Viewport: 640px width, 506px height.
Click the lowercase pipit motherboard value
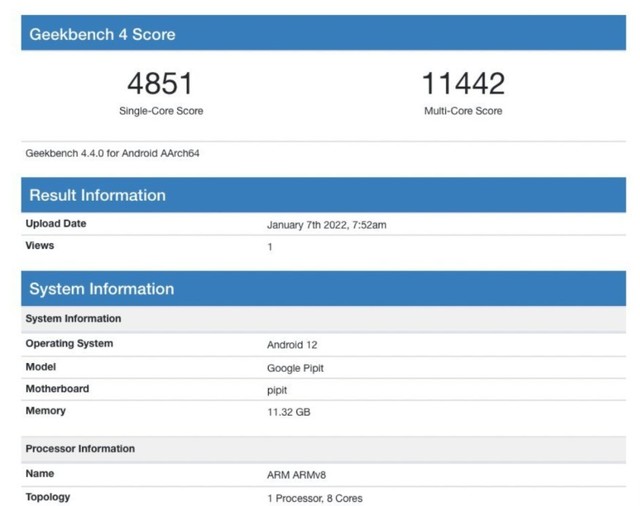pos(277,390)
